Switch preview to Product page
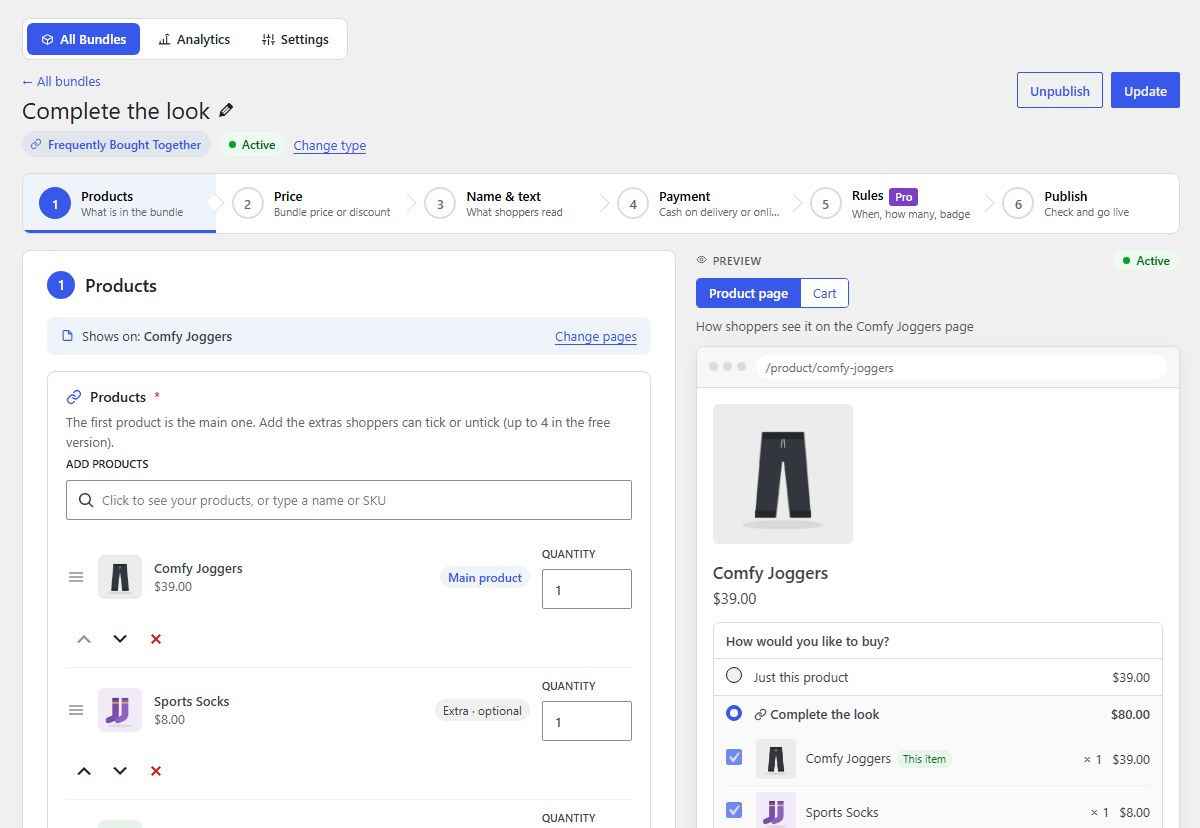 click(x=748, y=293)
